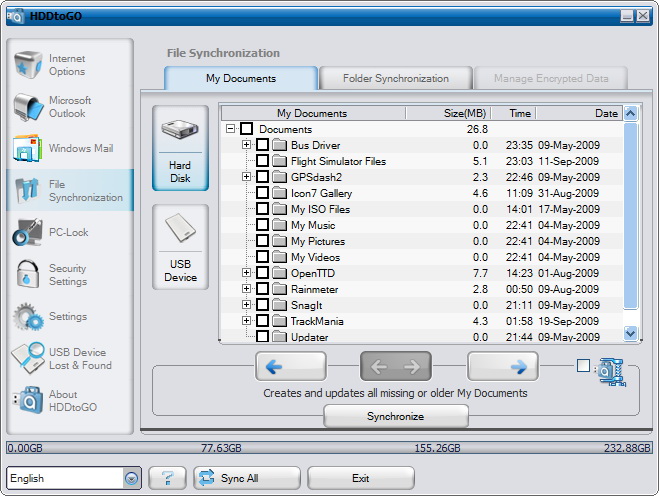Click the TrackMania folder icon
Screen dimensions: 659x496
click(279, 321)
